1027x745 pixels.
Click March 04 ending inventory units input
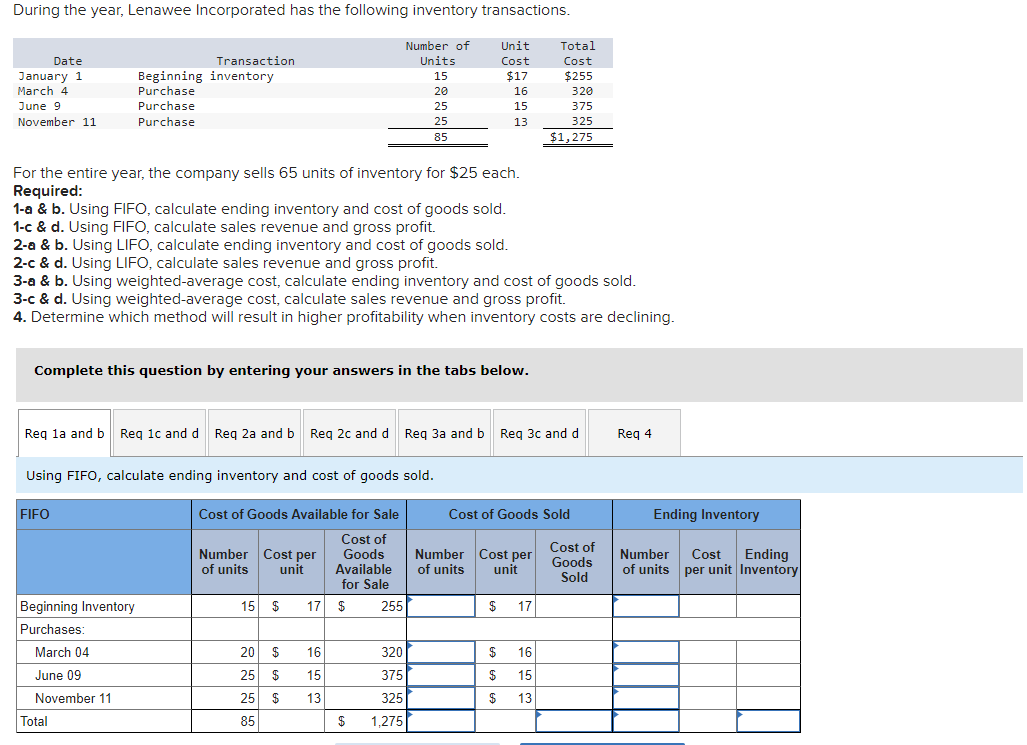tap(646, 652)
